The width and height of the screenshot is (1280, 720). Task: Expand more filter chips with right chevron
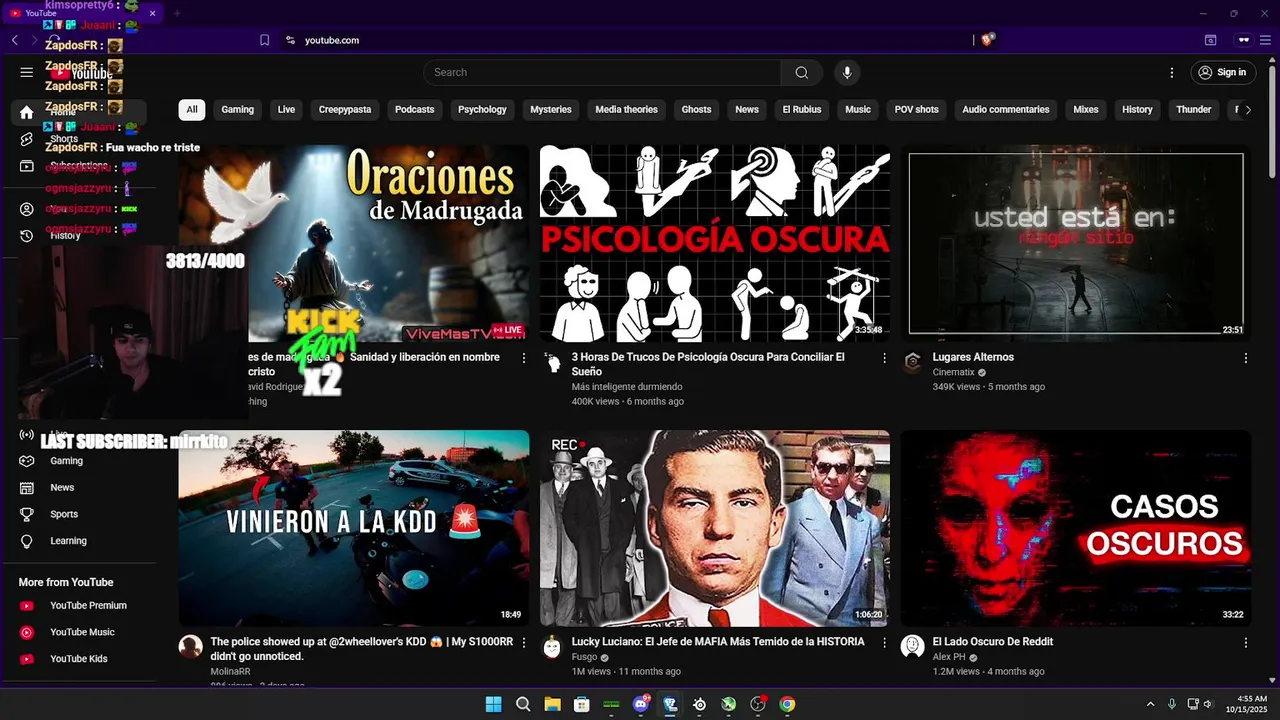[1248, 110]
